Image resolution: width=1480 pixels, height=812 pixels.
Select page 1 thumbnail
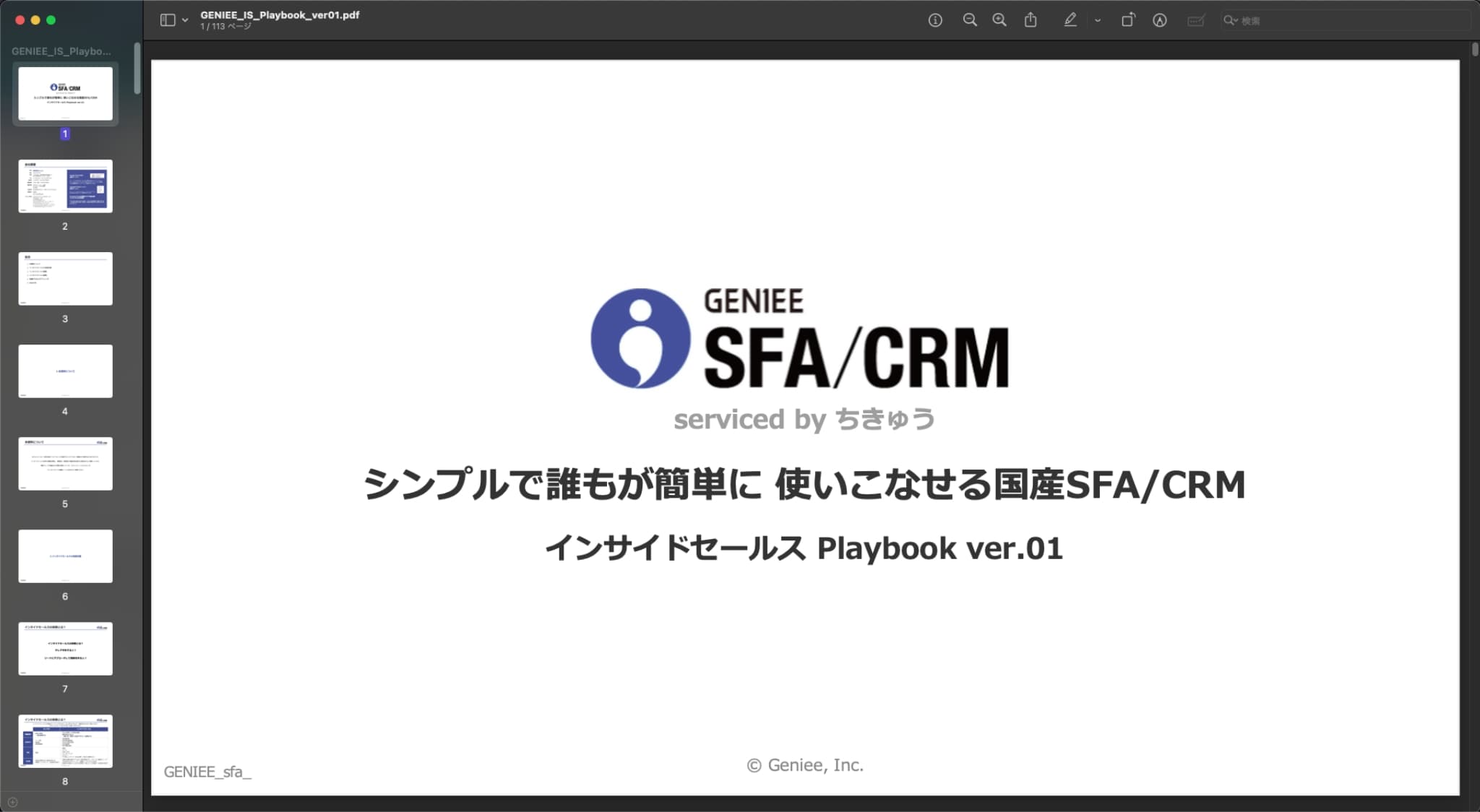click(65, 94)
